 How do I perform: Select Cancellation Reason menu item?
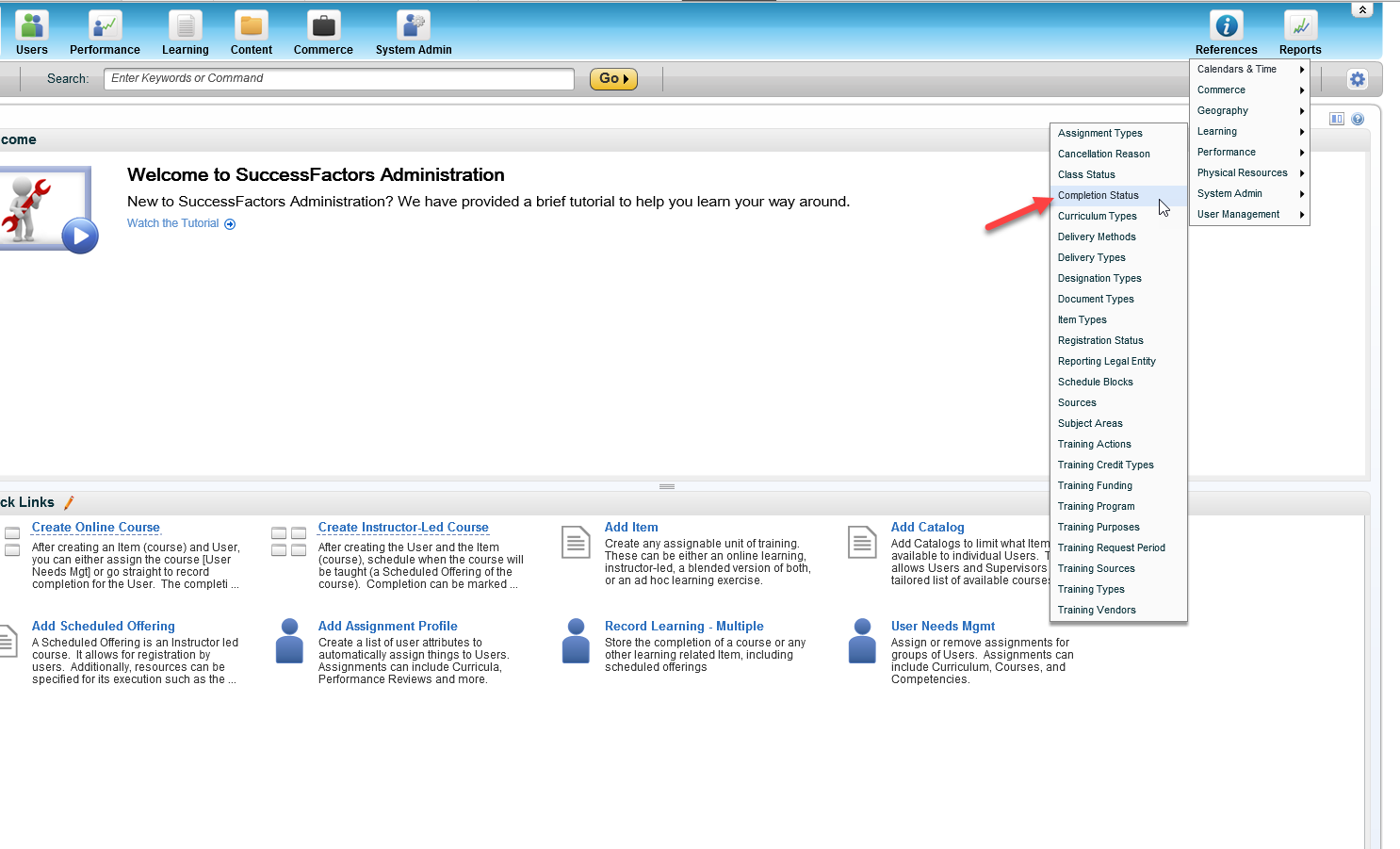(1118, 155)
